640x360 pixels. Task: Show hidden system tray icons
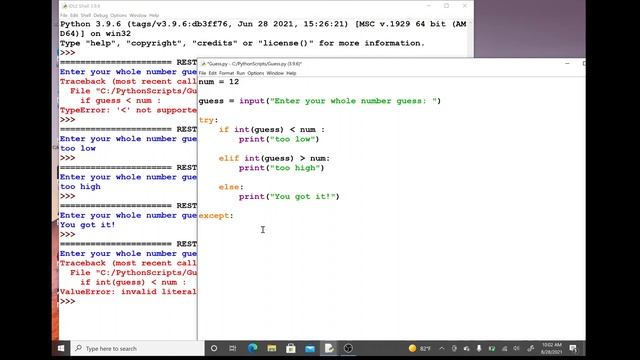[442, 348]
